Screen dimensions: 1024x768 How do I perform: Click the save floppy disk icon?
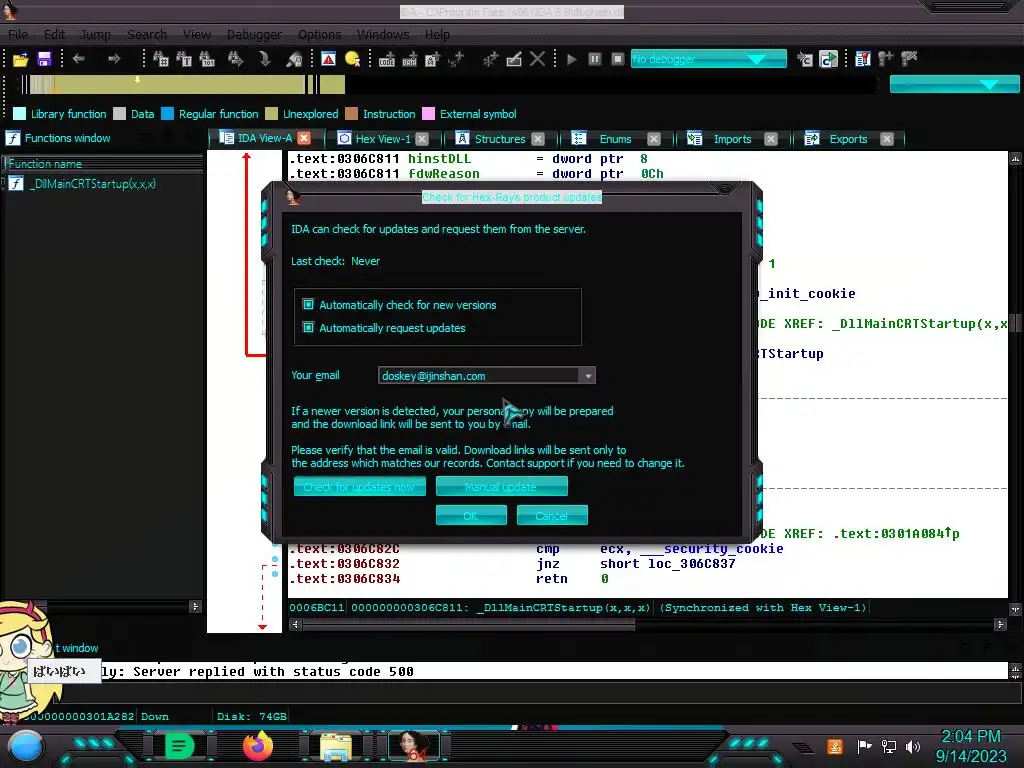click(x=44, y=59)
